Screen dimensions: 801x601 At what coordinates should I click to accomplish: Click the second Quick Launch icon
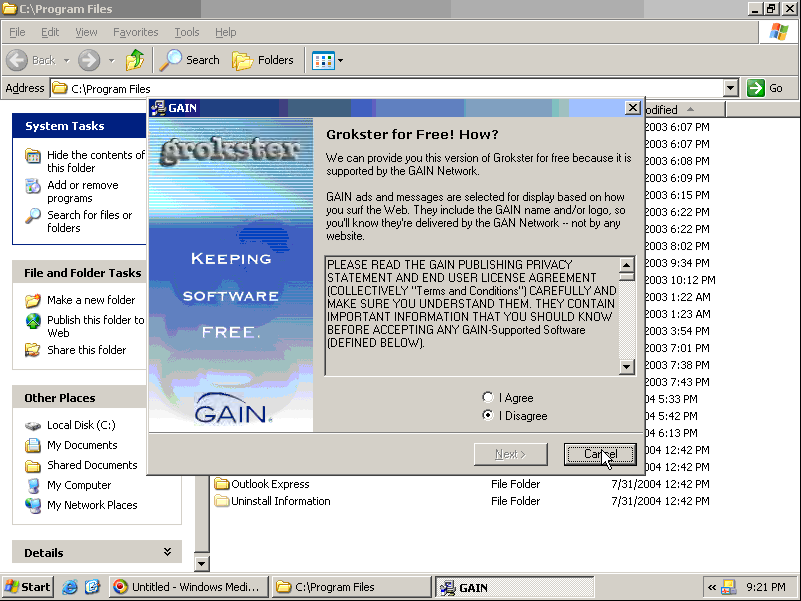(x=92, y=587)
